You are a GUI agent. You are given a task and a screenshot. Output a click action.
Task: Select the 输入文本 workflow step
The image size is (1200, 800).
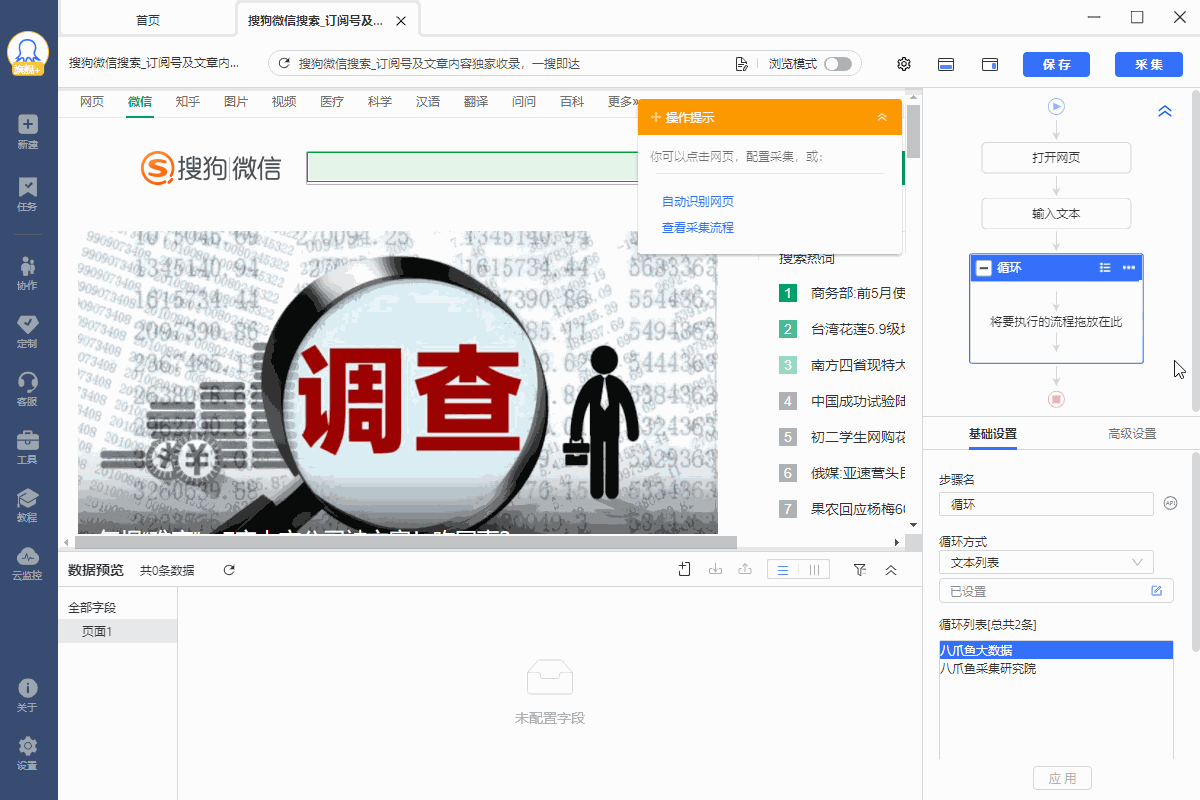click(x=1056, y=214)
